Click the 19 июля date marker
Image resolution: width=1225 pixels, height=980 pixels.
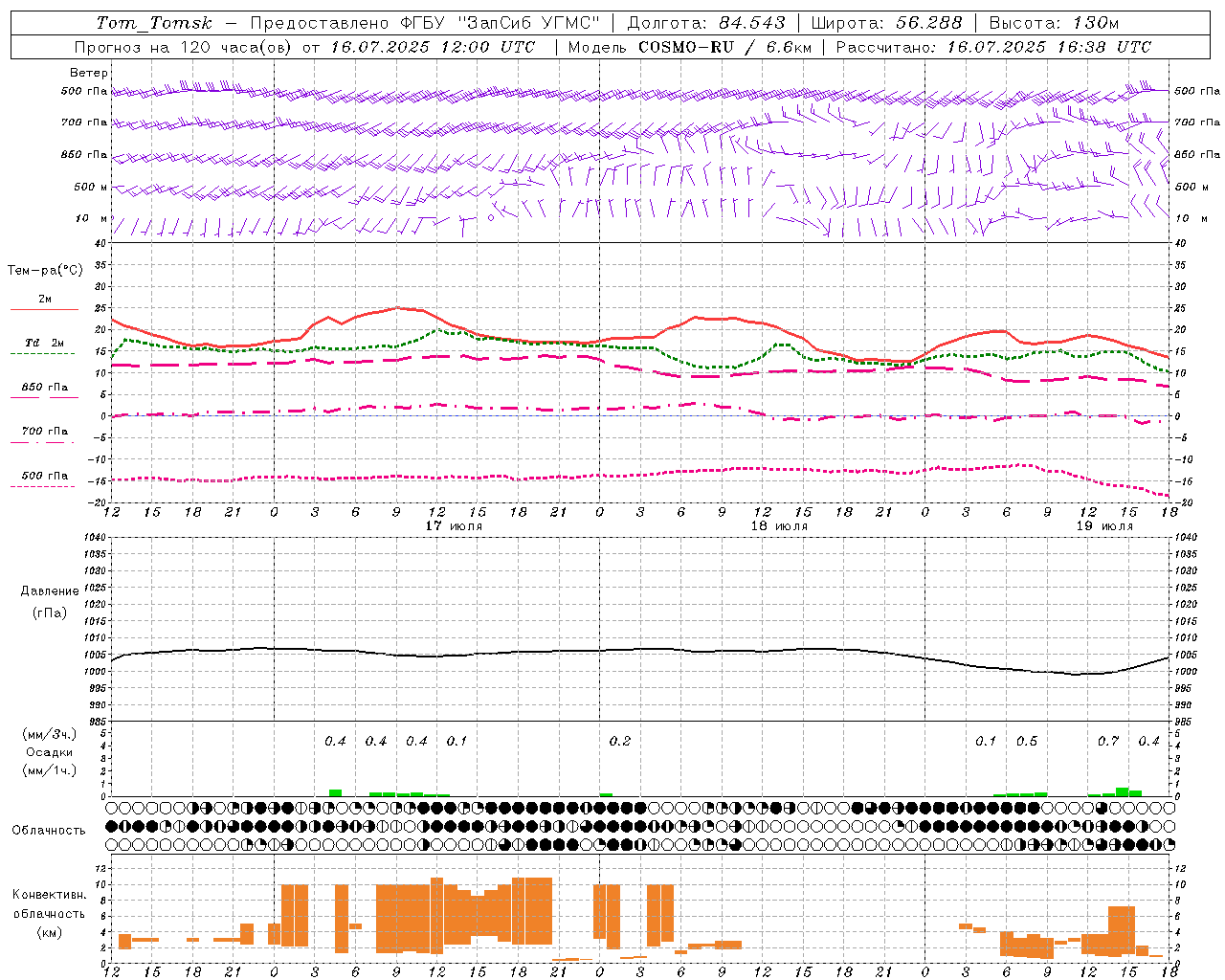click(1104, 526)
